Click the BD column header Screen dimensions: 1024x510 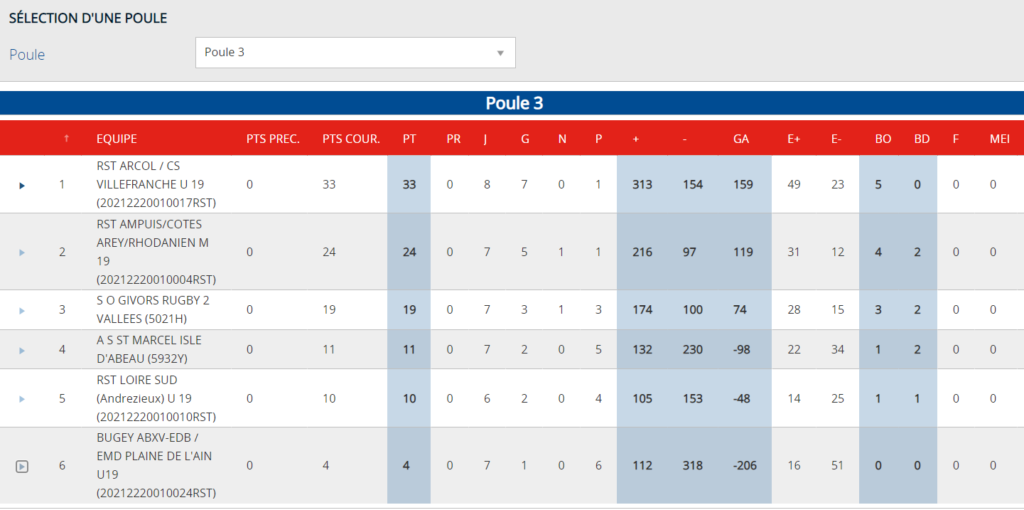(921, 139)
